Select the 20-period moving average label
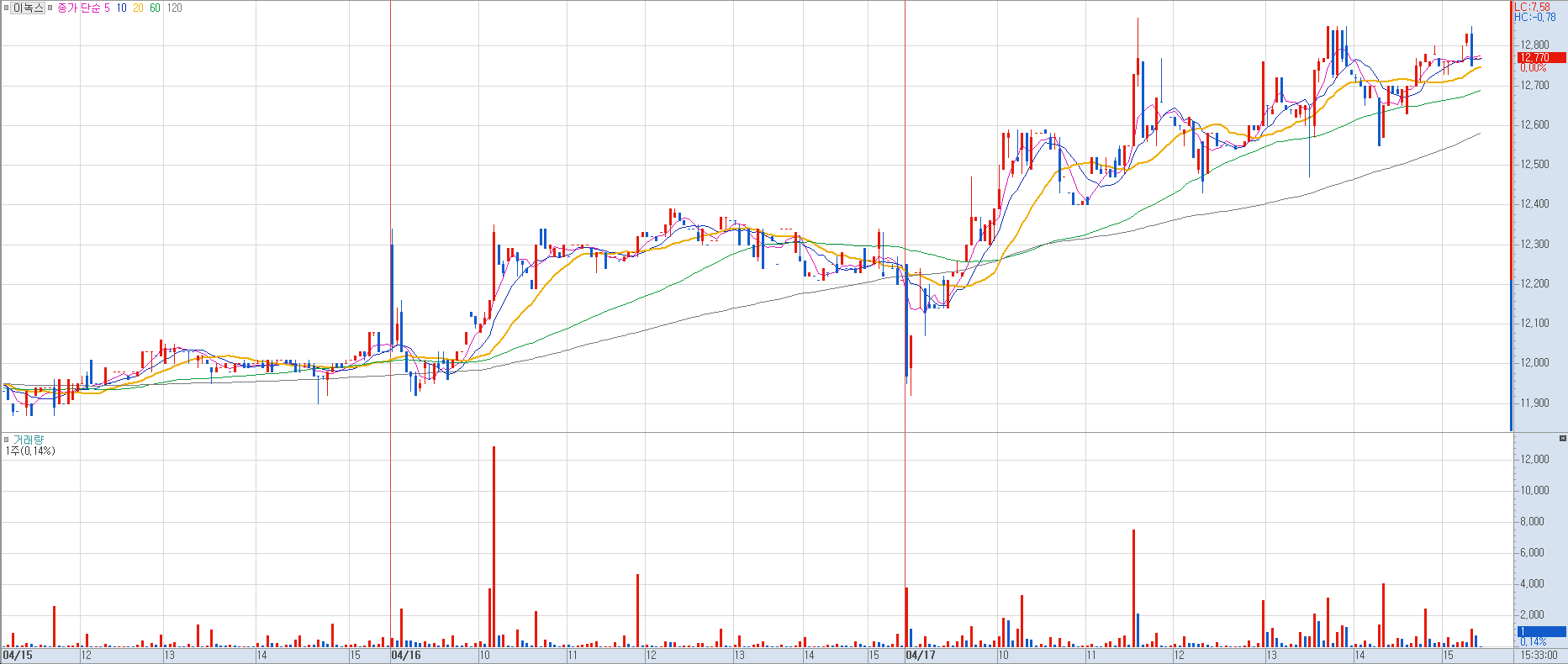This screenshot has width=1568, height=664. (138, 8)
